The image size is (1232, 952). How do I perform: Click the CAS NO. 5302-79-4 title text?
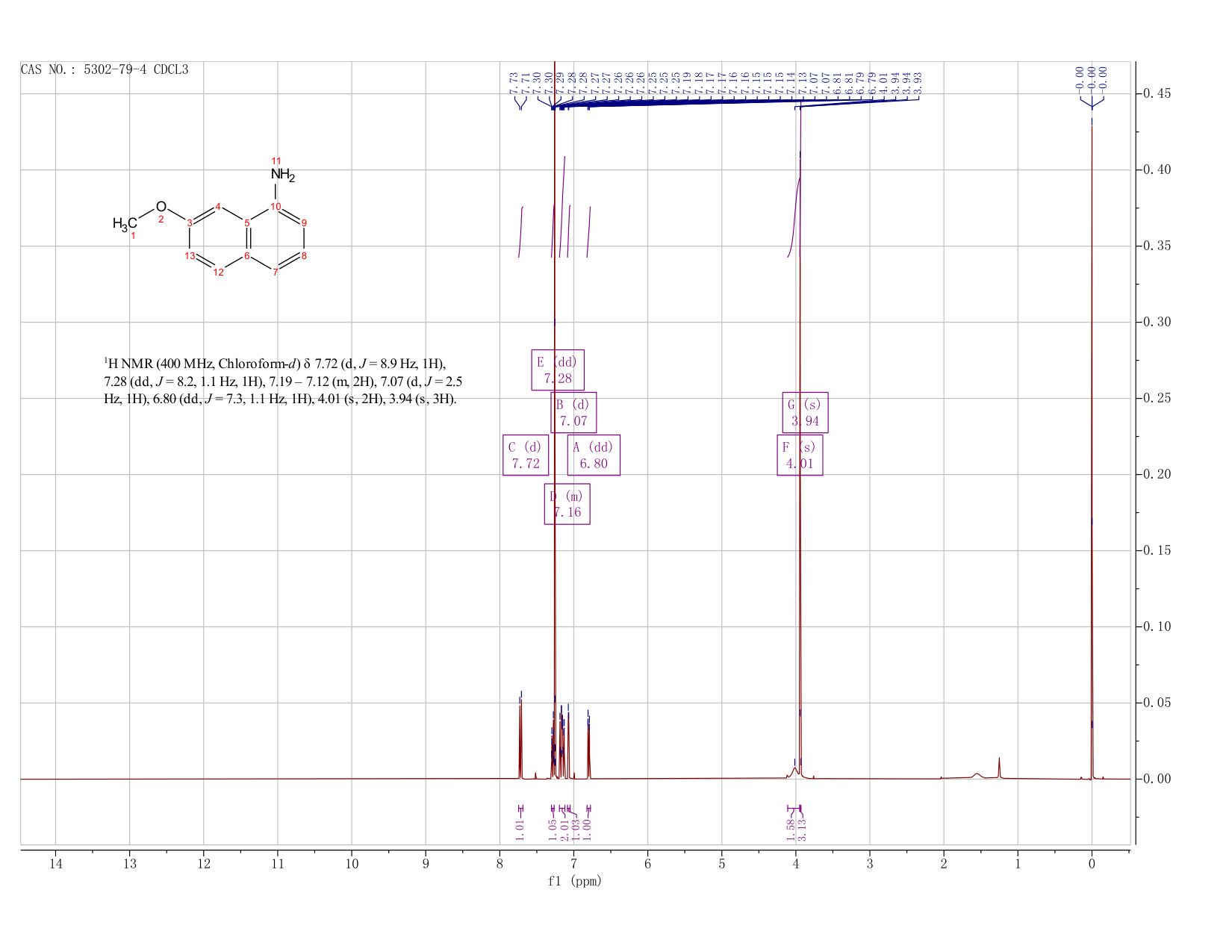tap(105, 70)
